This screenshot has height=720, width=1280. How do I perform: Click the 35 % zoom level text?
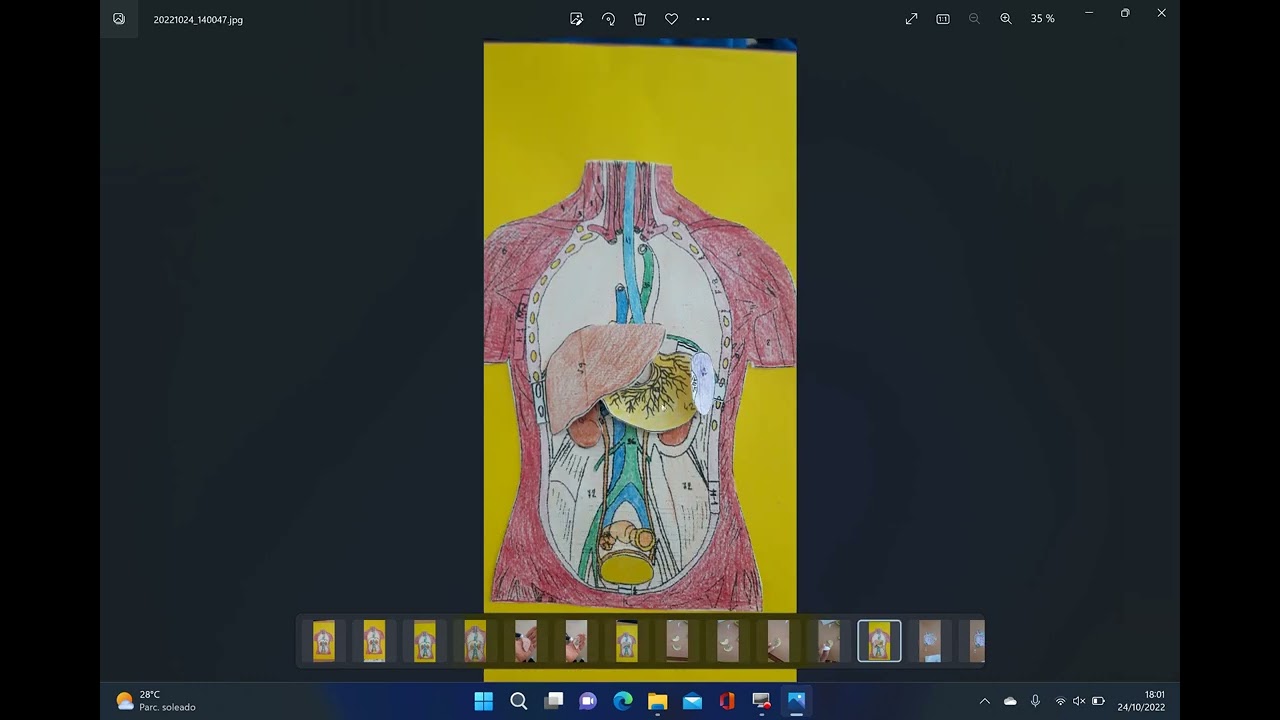(x=1042, y=19)
